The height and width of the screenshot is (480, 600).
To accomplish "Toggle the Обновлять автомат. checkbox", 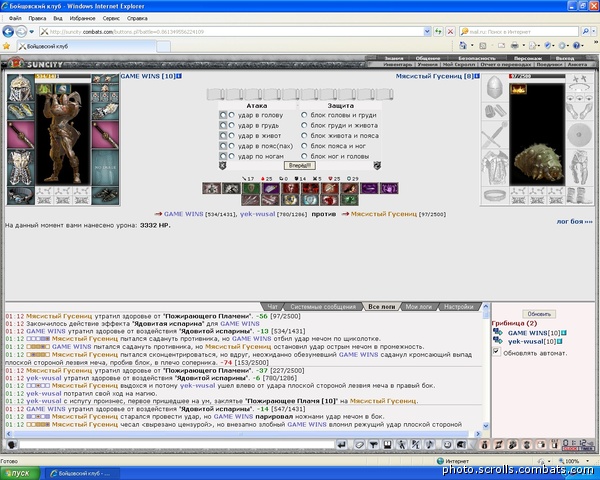I will [496, 351].
